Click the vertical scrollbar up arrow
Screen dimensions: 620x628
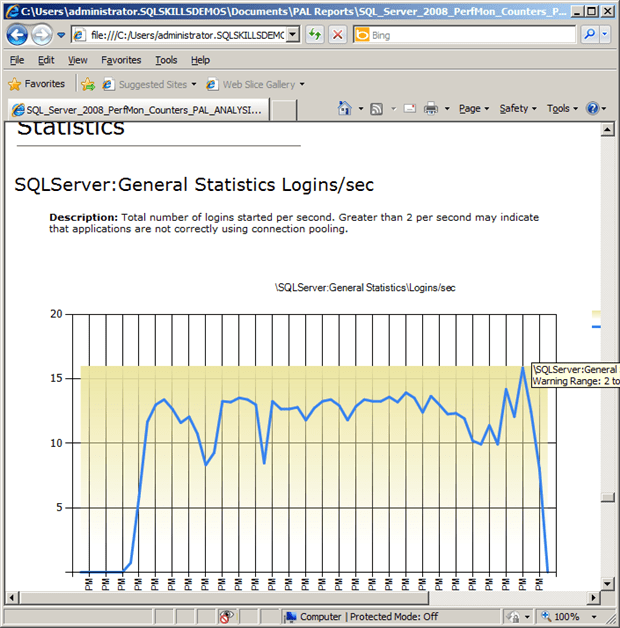coord(608,129)
